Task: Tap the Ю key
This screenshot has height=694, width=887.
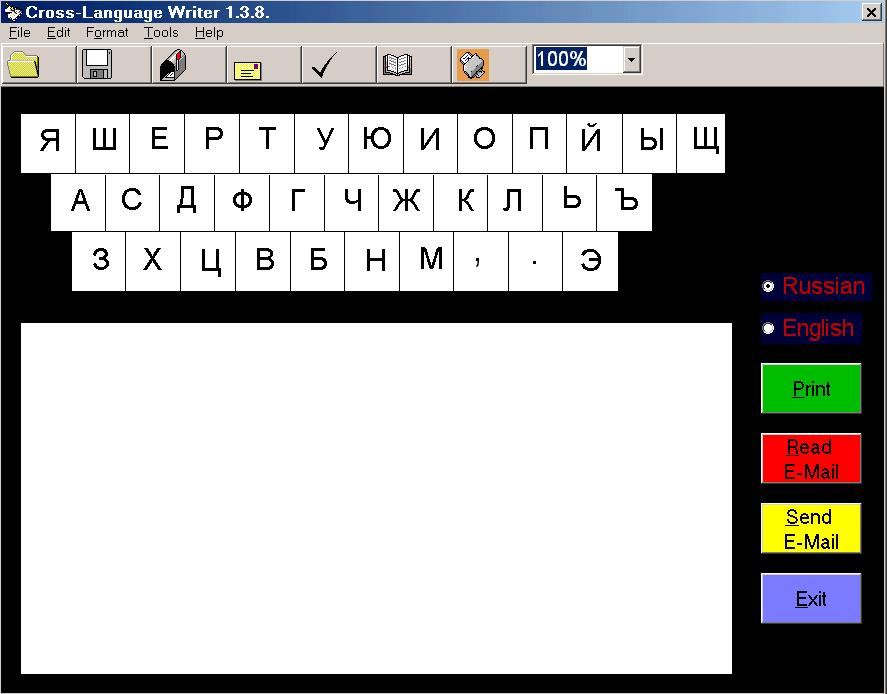Action: click(x=376, y=143)
